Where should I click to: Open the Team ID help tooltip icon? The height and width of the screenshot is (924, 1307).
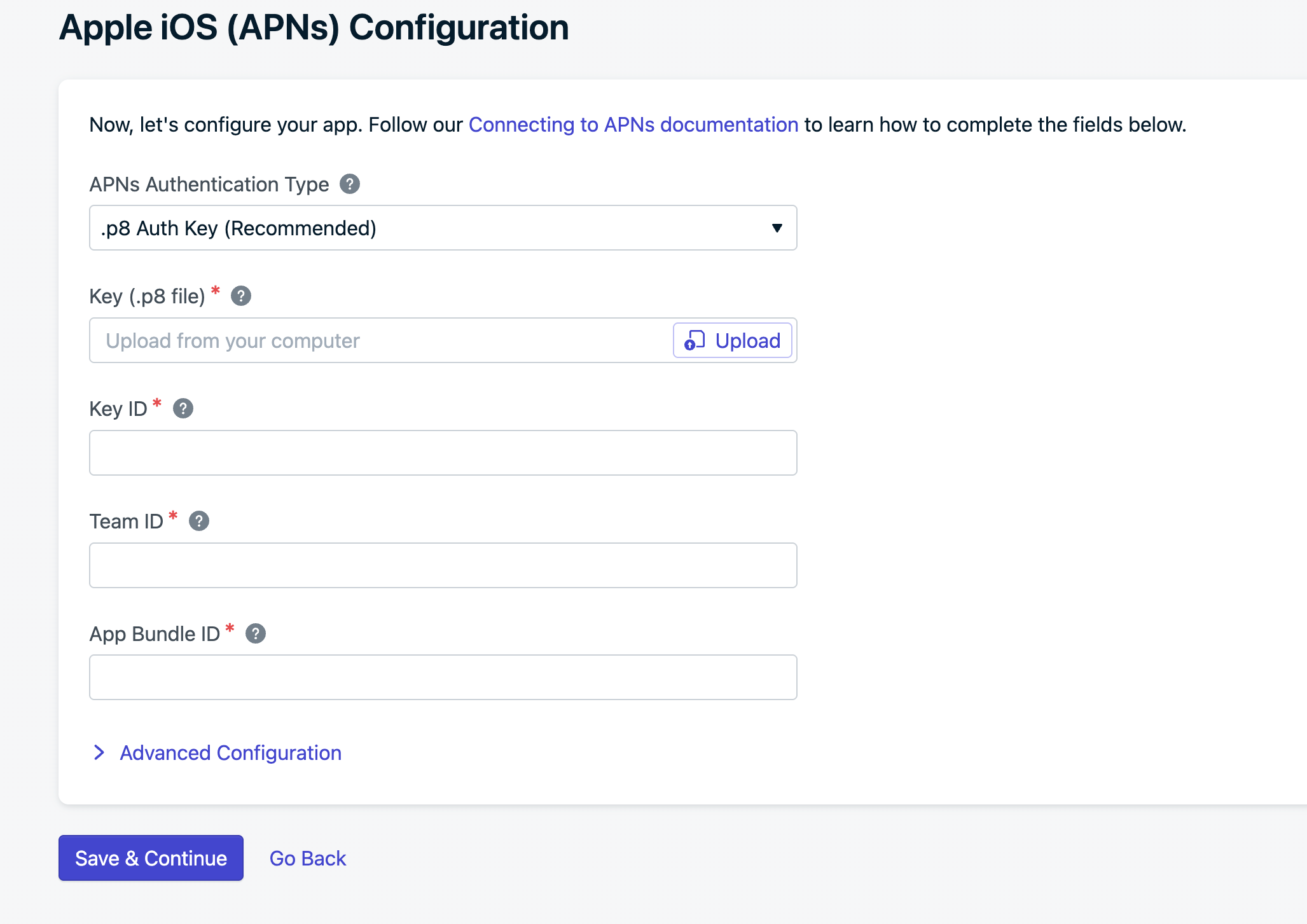click(x=199, y=521)
